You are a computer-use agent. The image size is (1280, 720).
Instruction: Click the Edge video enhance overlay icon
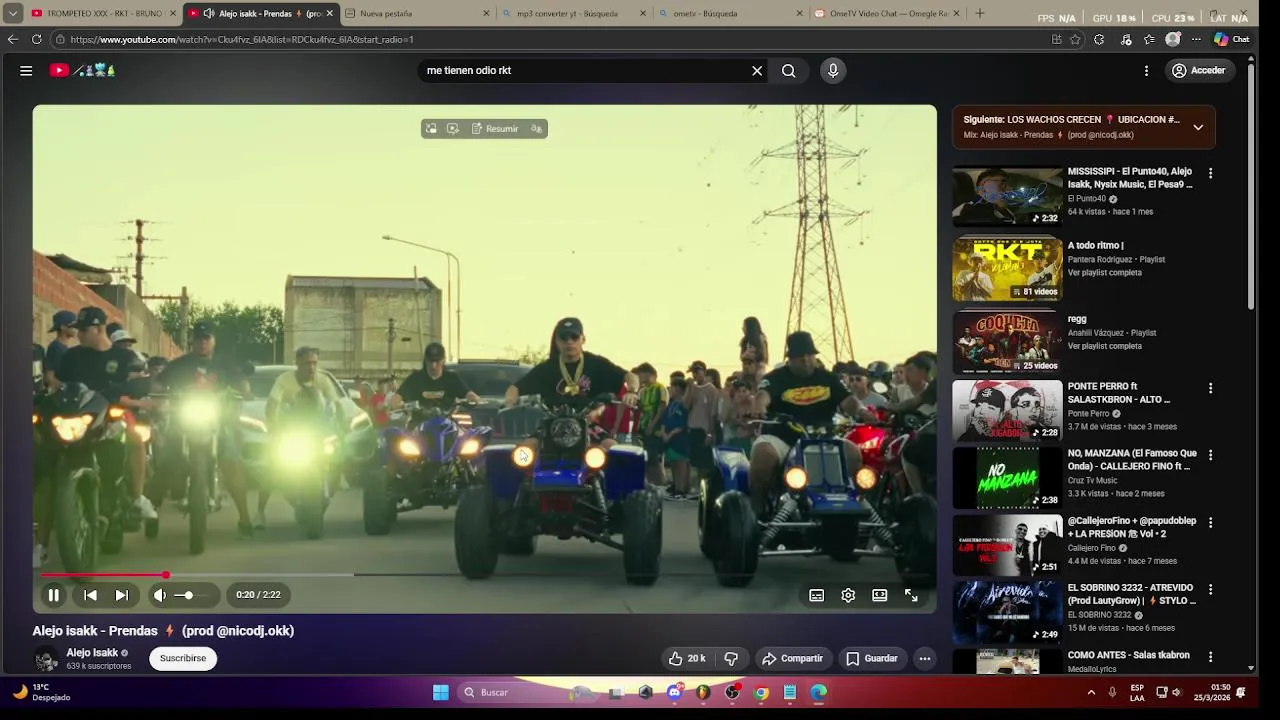[453, 129]
